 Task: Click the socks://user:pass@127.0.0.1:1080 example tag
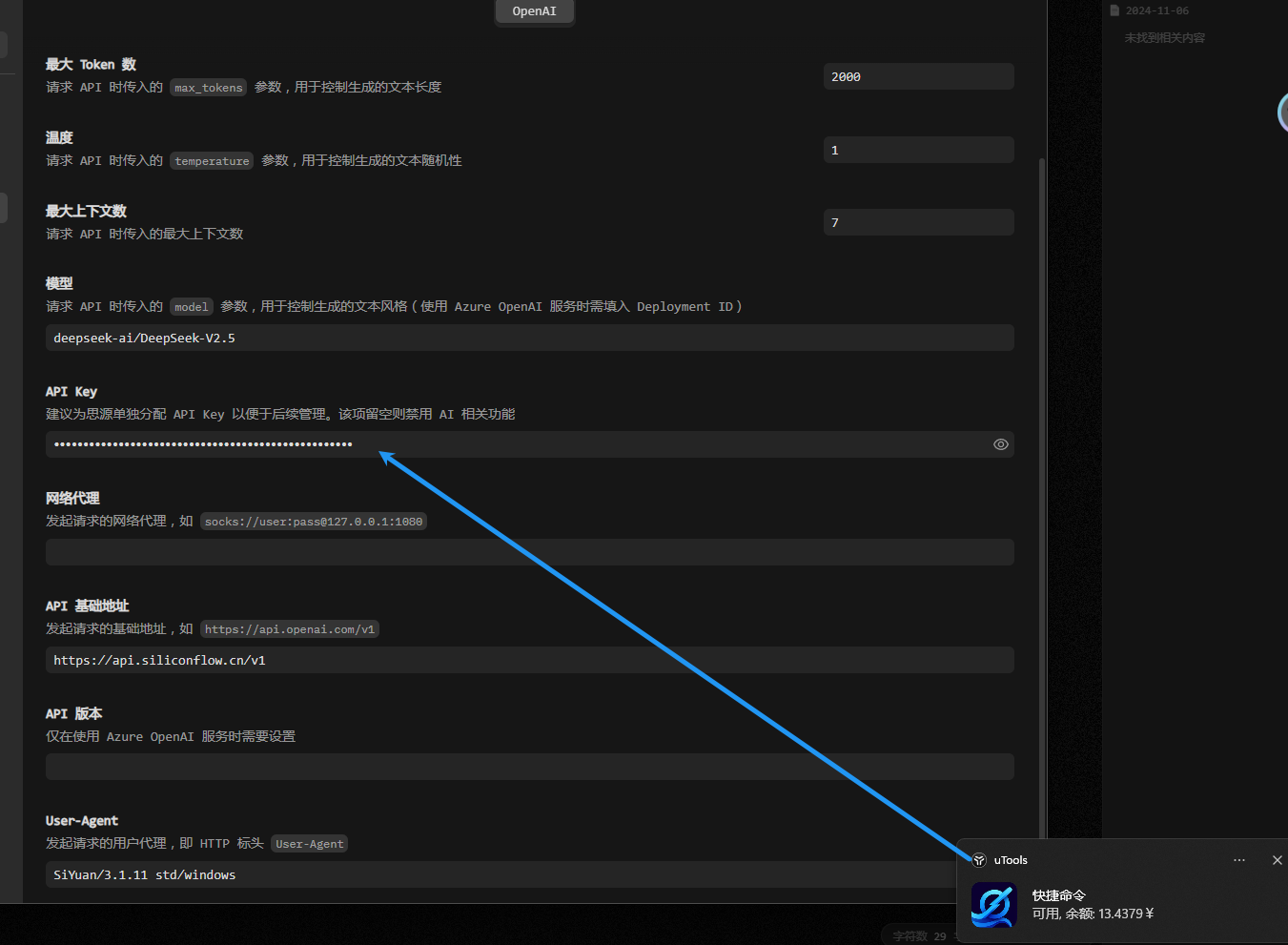coord(314,522)
